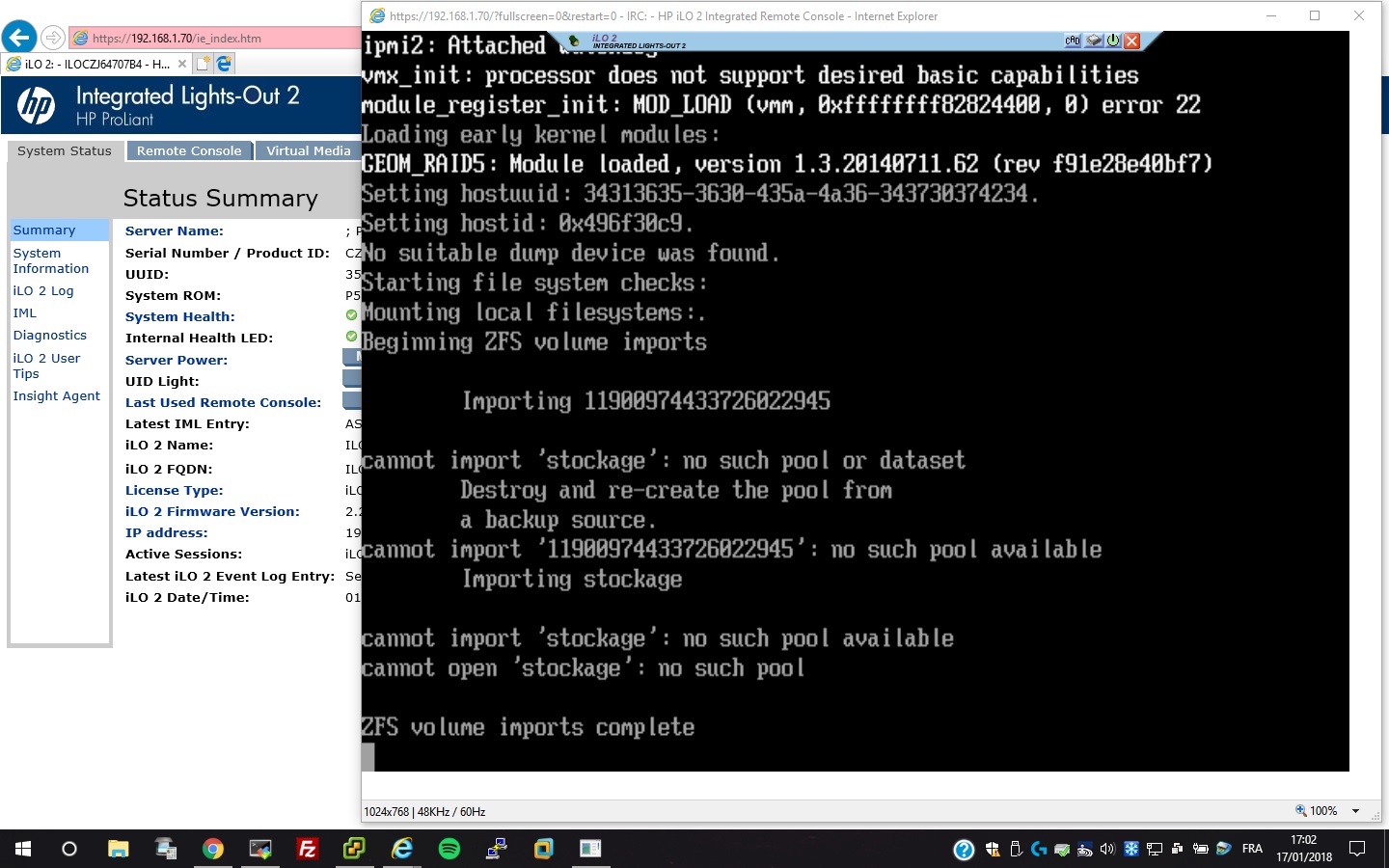Click the CAD Ctrl-Alt-Del icon in the iLO toolbar

tap(1073, 41)
